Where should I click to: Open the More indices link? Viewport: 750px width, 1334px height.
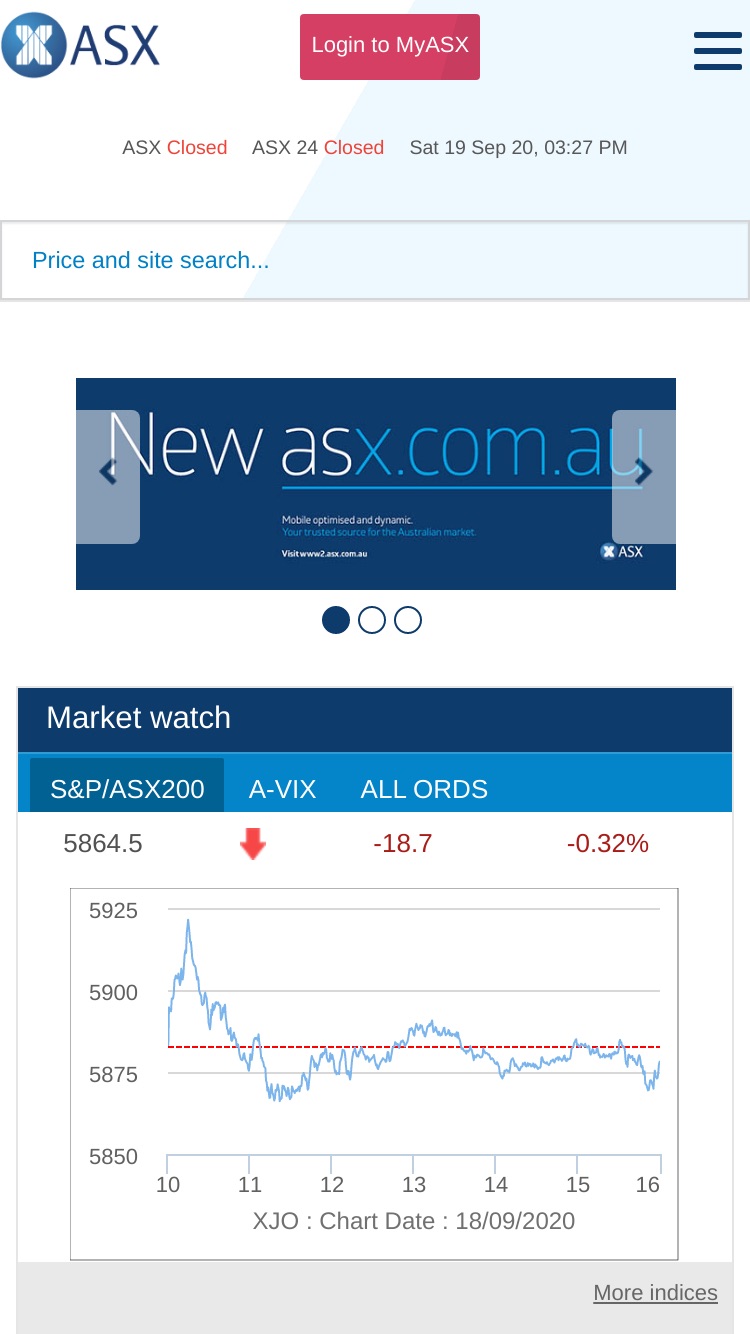coord(655,1292)
